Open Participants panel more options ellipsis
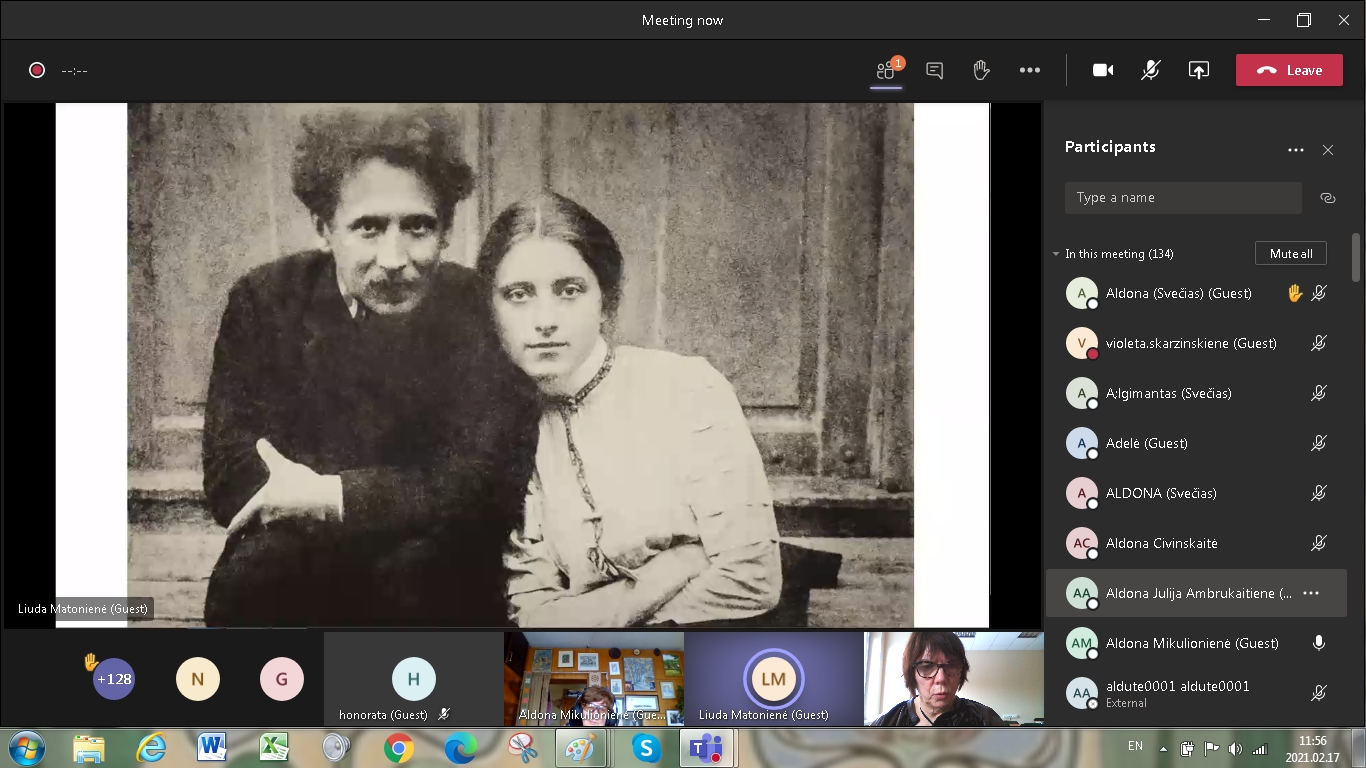This screenshot has width=1366, height=768. (1296, 150)
